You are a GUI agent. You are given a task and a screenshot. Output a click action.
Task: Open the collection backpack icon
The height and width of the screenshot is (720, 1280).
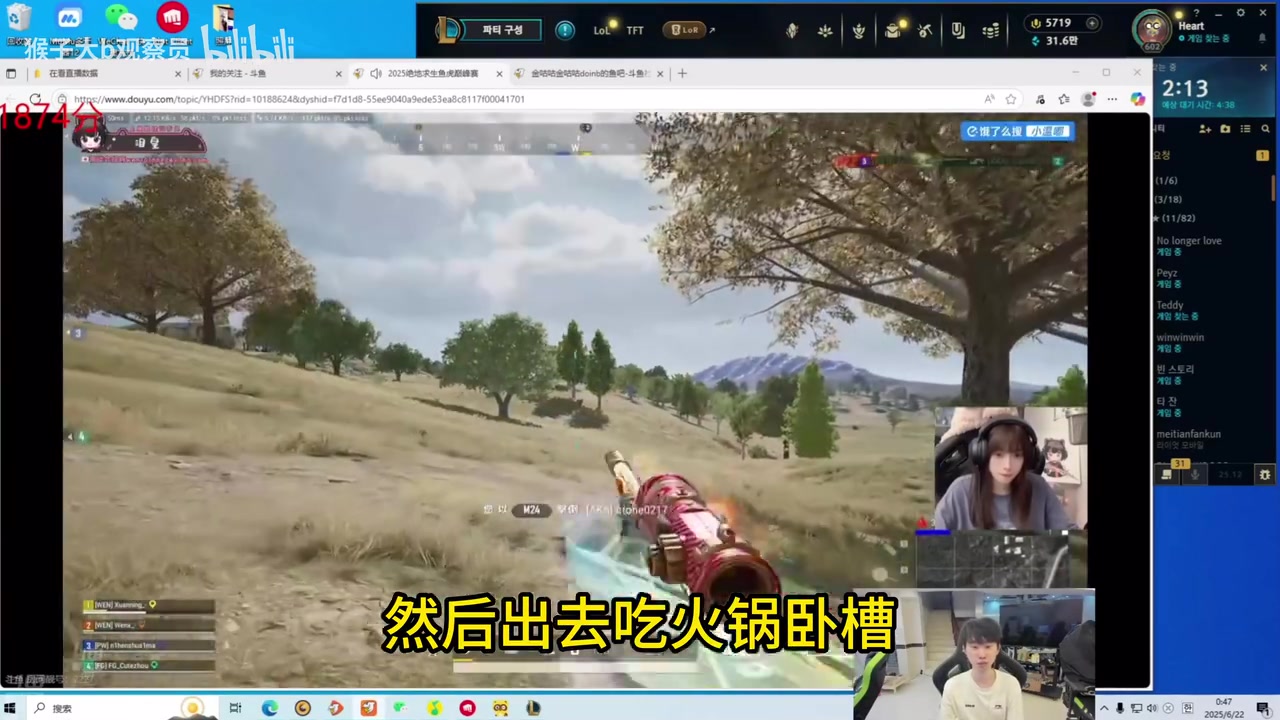coord(893,31)
